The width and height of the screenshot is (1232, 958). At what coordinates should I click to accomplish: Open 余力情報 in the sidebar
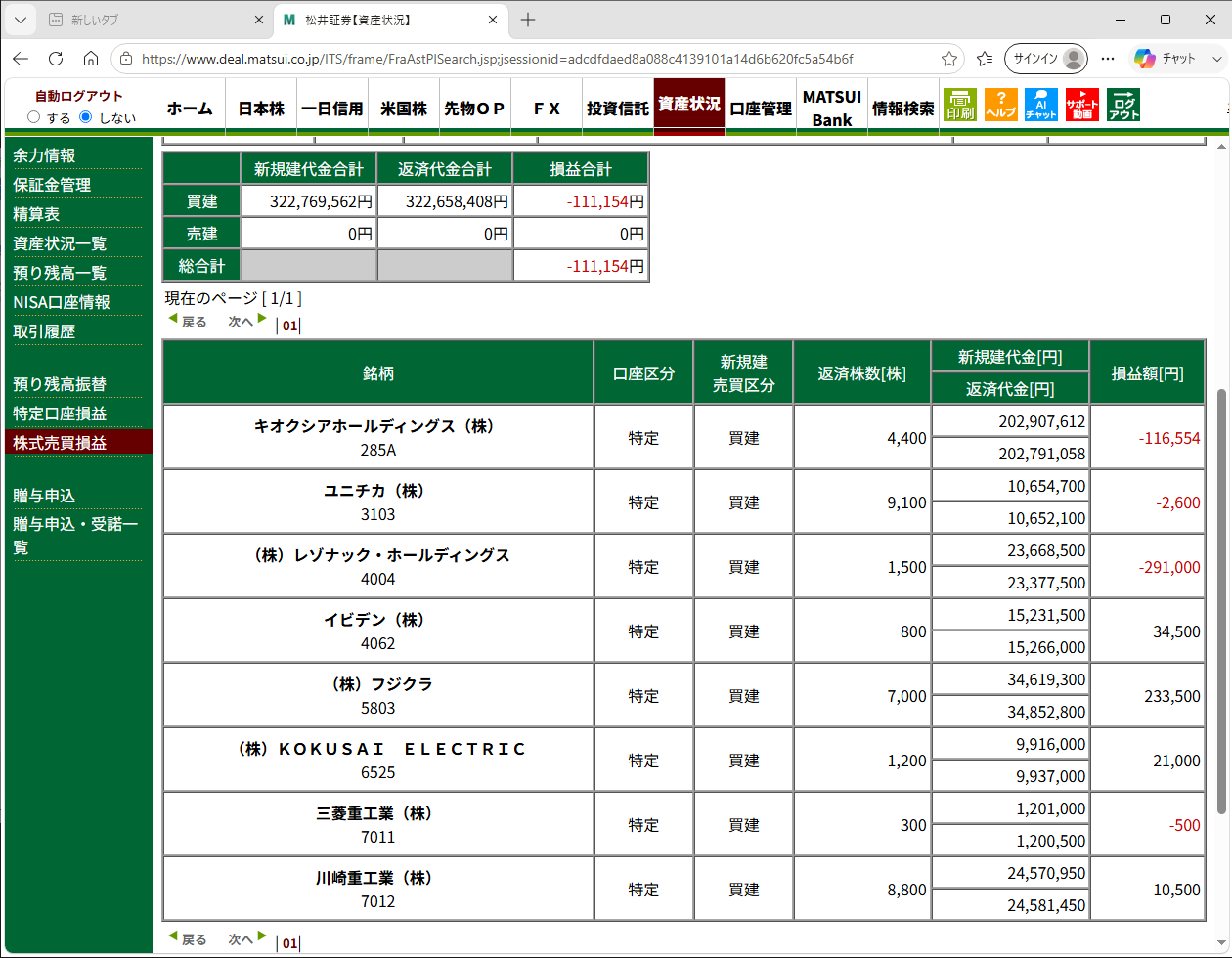tap(44, 155)
